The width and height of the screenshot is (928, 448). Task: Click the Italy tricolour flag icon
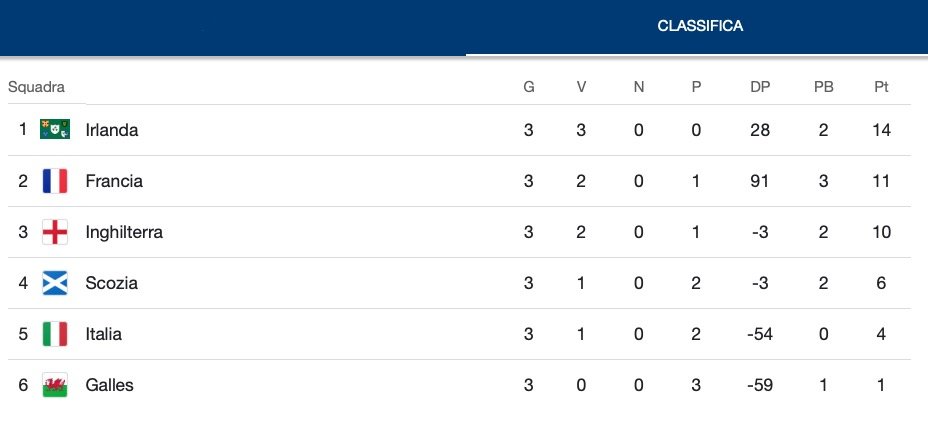click(x=55, y=334)
